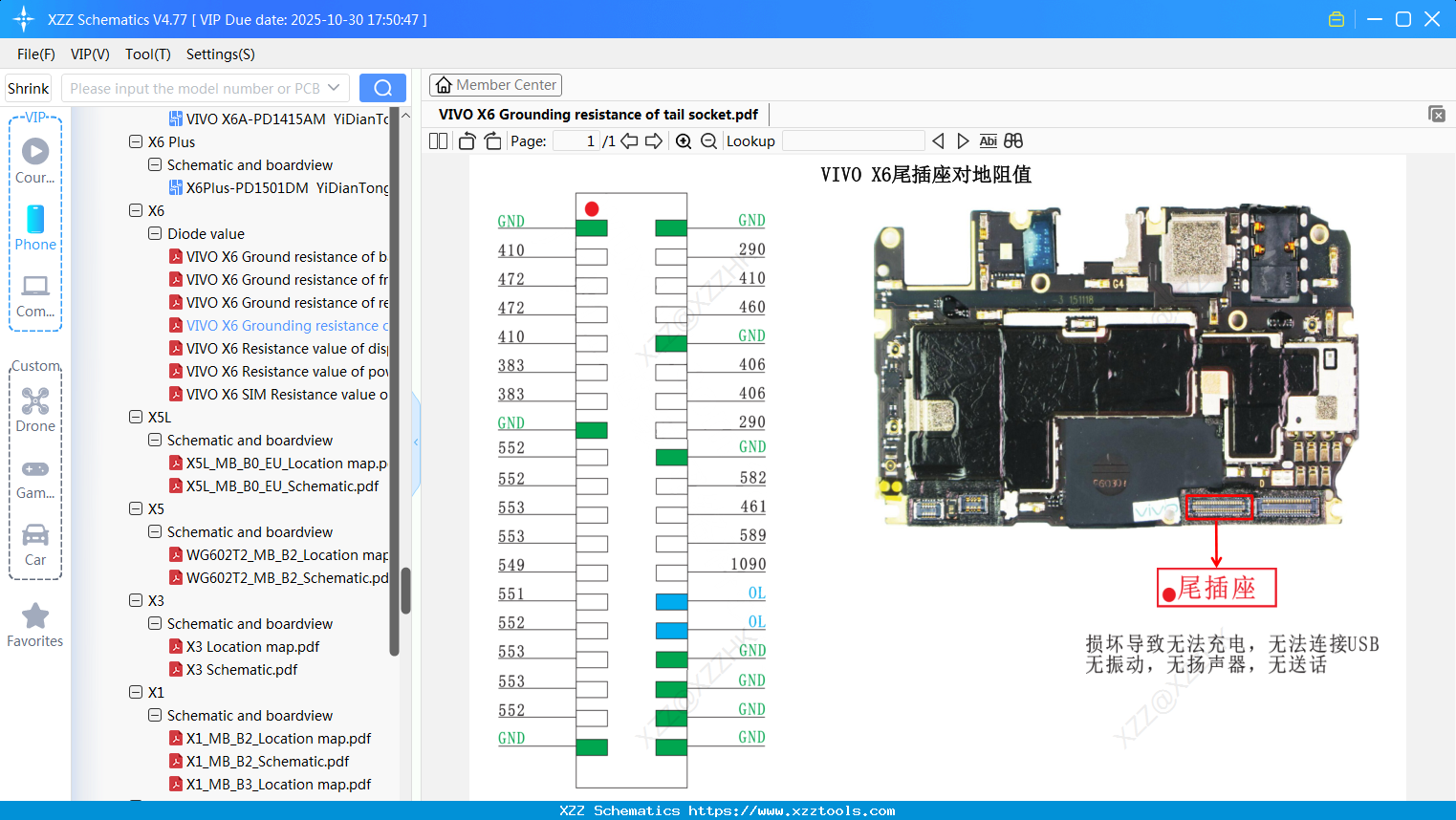1456x820 pixels.
Task: Click the printer icon in title bar
Action: click(1336, 18)
